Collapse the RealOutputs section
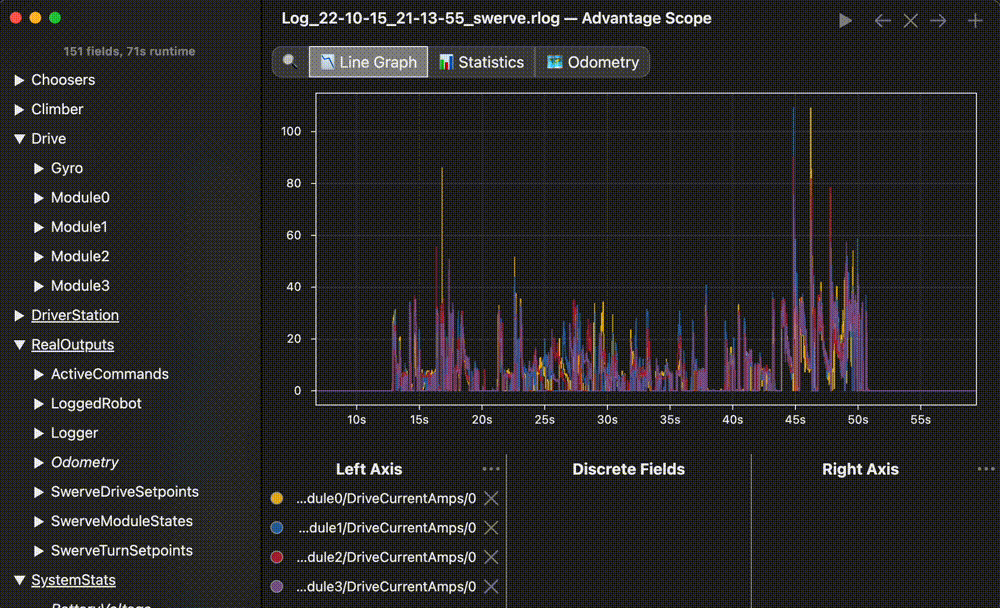1000x608 pixels. [x=18, y=344]
